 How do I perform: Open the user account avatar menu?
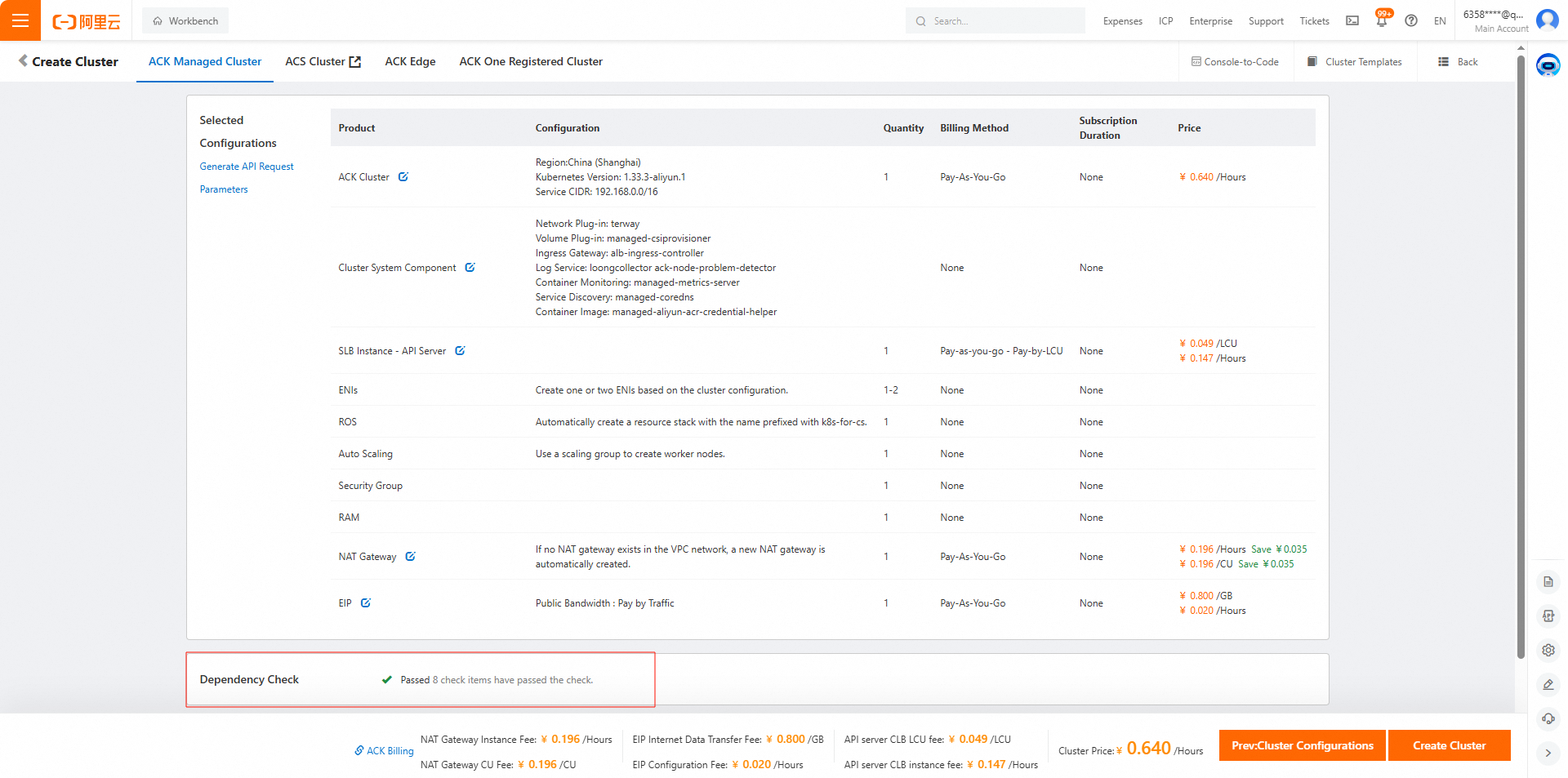(x=1547, y=20)
